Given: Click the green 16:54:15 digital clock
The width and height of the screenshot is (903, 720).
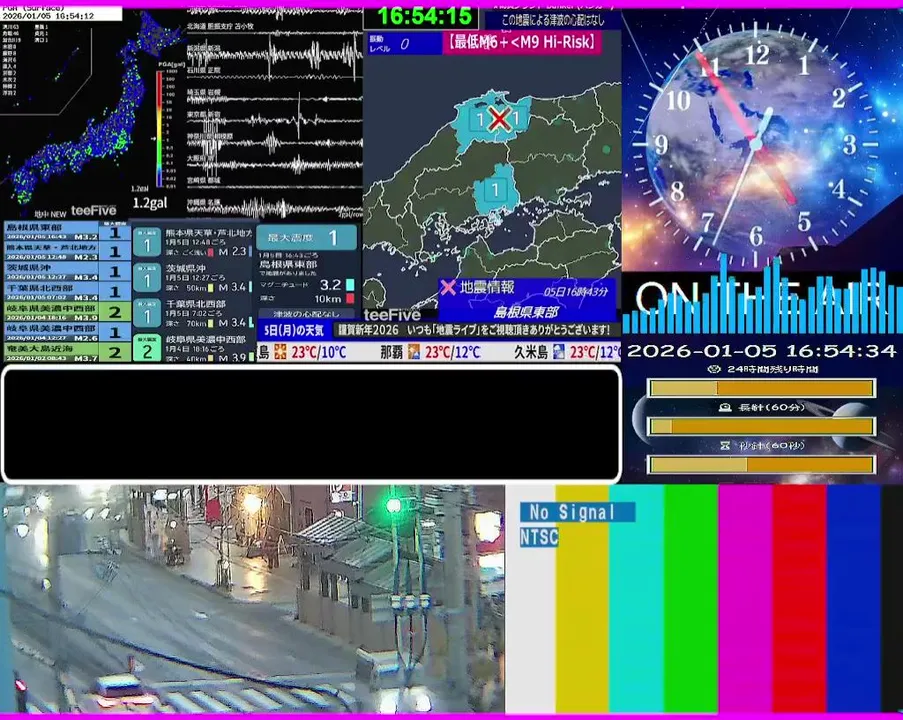Looking at the screenshot, I should pos(424,16).
